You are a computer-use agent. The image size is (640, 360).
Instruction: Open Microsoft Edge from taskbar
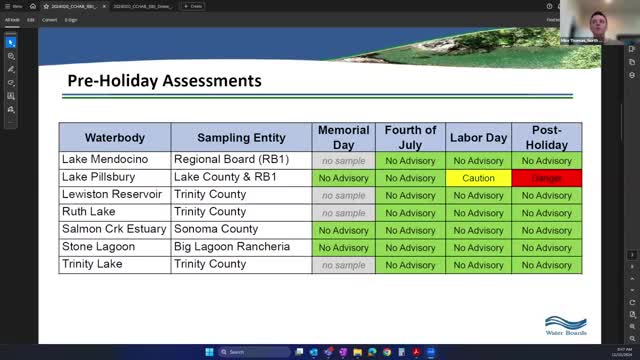click(372, 352)
